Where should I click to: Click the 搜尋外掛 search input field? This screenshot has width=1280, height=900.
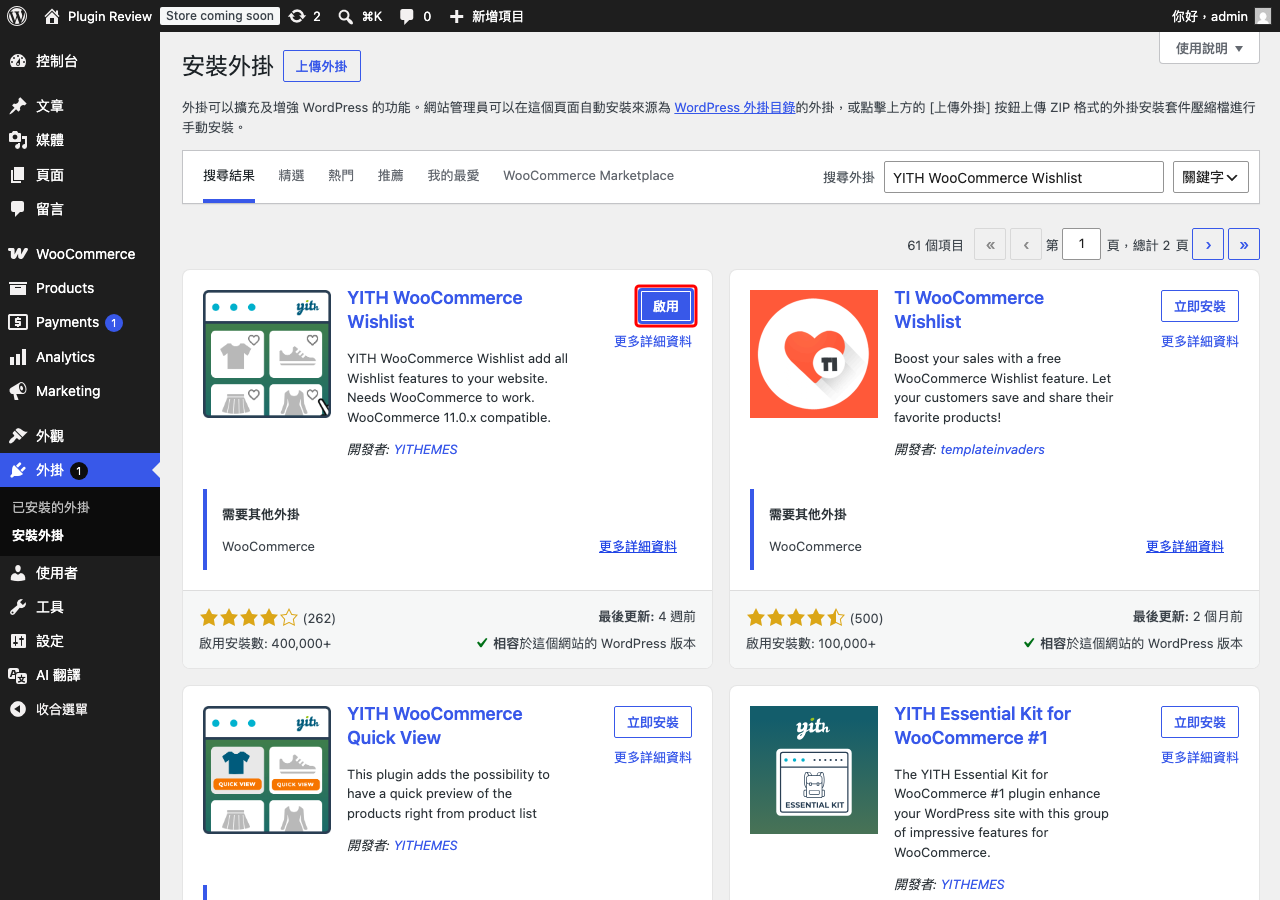pyautogui.click(x=1024, y=177)
